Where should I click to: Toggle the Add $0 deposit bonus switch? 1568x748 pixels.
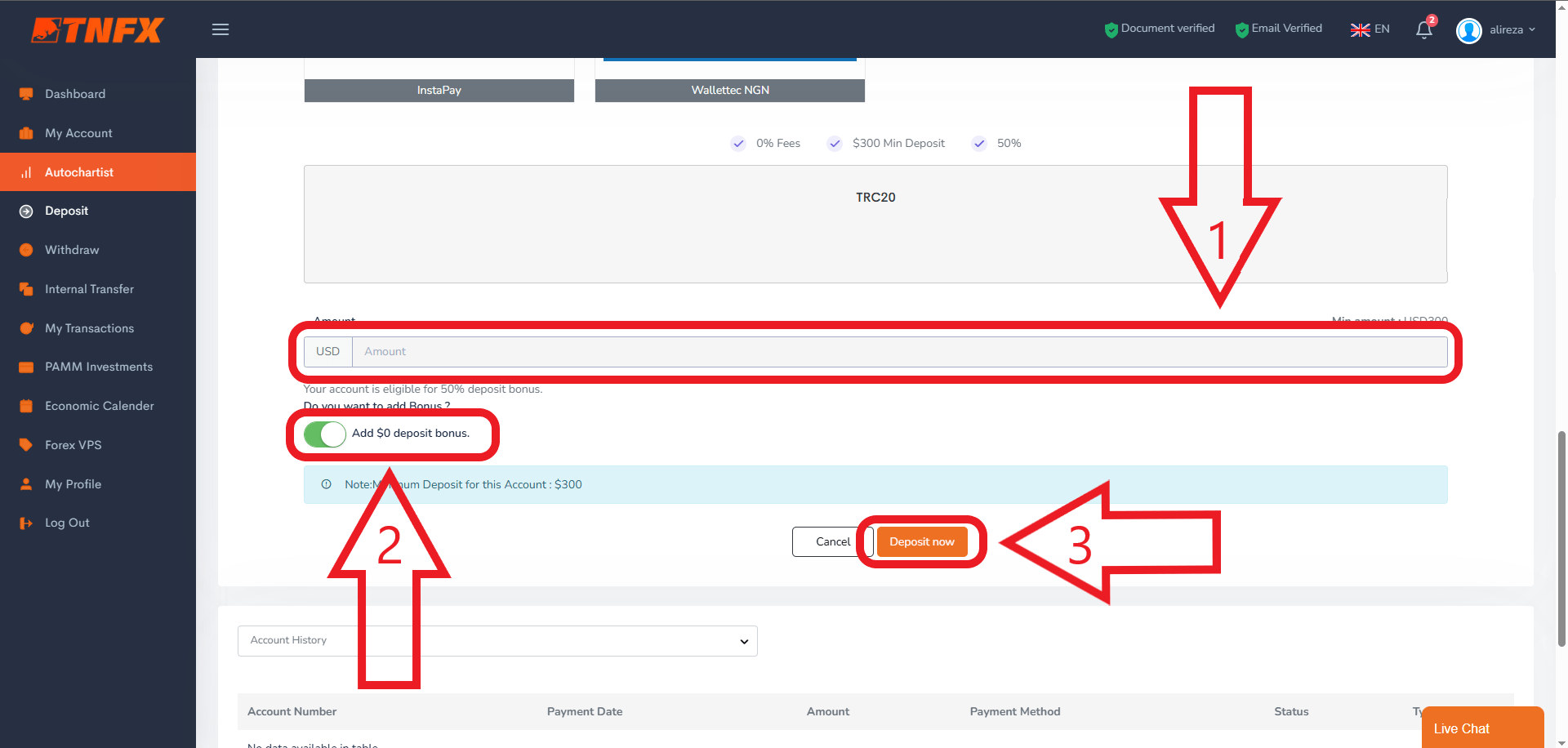[x=325, y=434]
